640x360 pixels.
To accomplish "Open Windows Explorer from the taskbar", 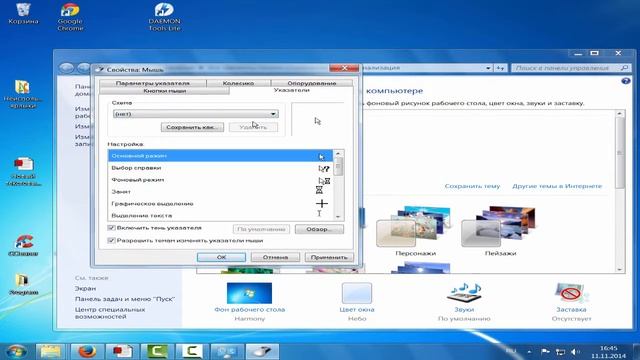I will click(x=51, y=351).
